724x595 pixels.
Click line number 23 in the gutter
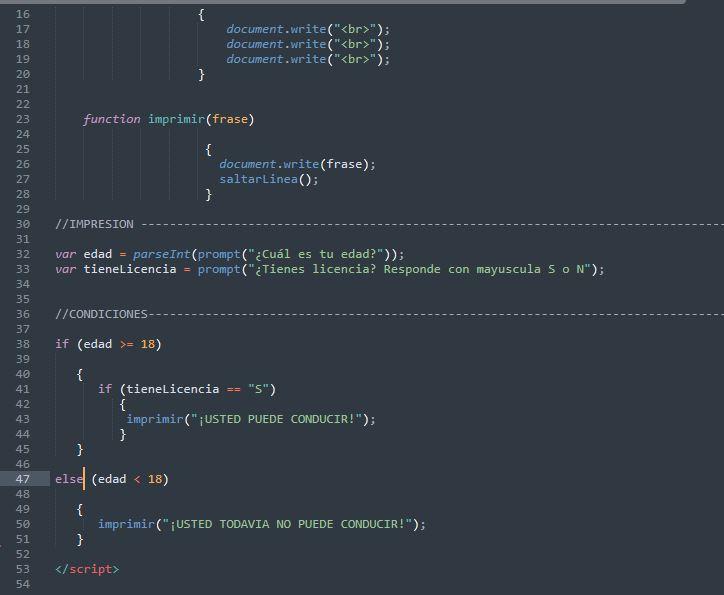point(23,119)
